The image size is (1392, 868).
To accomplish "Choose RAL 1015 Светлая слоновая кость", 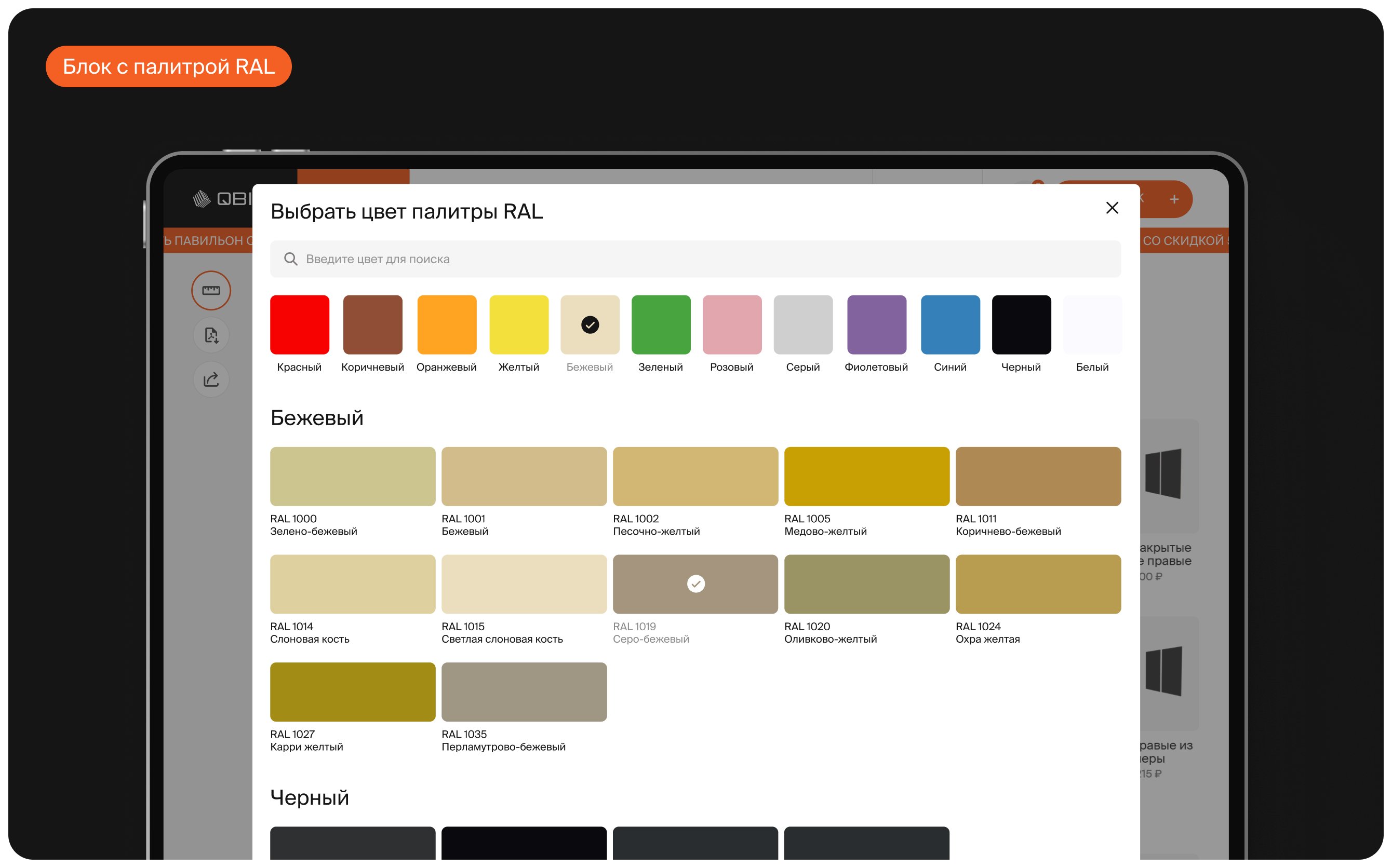I will coord(524,584).
